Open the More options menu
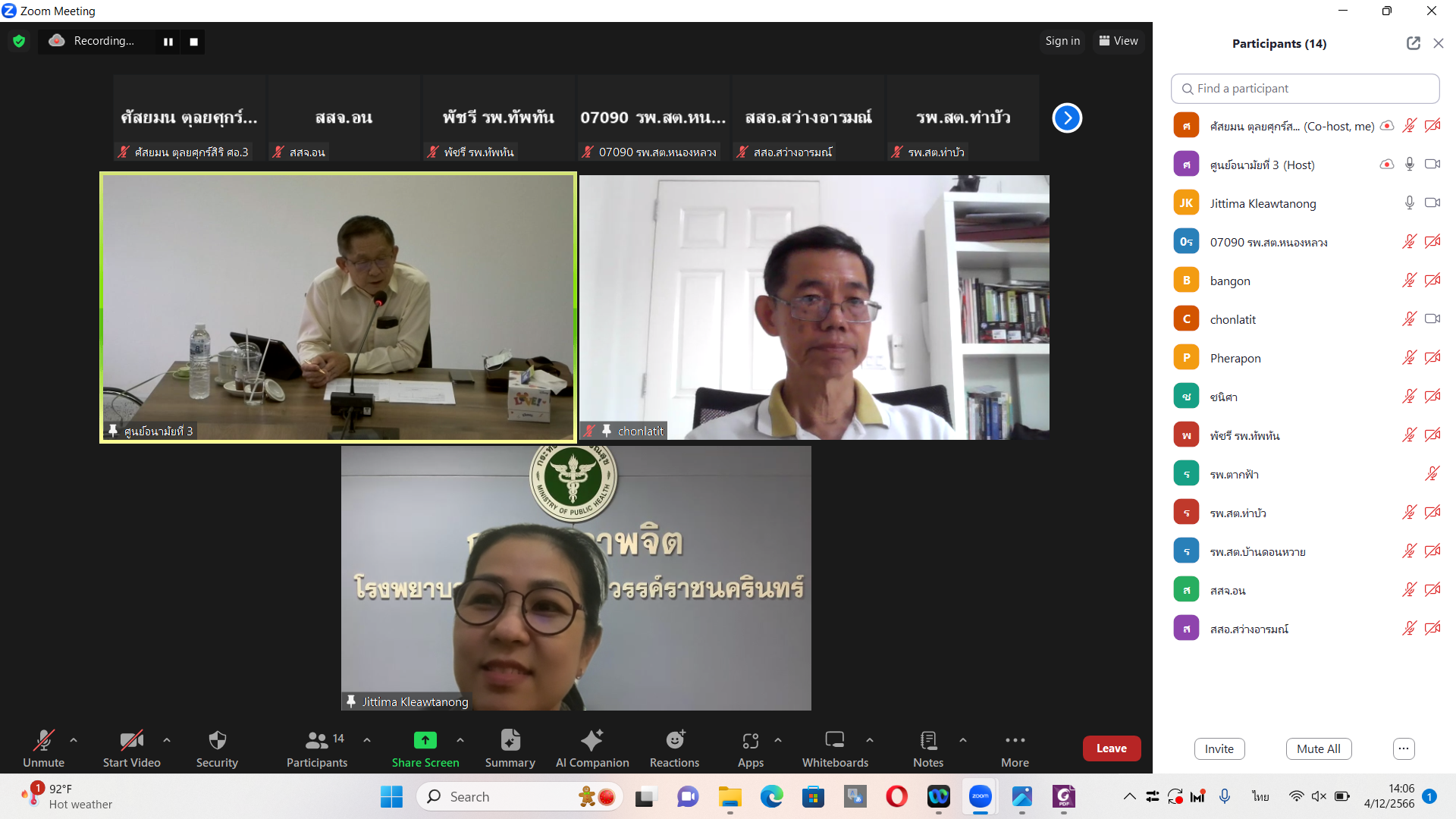The width and height of the screenshot is (1456, 819). [1015, 740]
